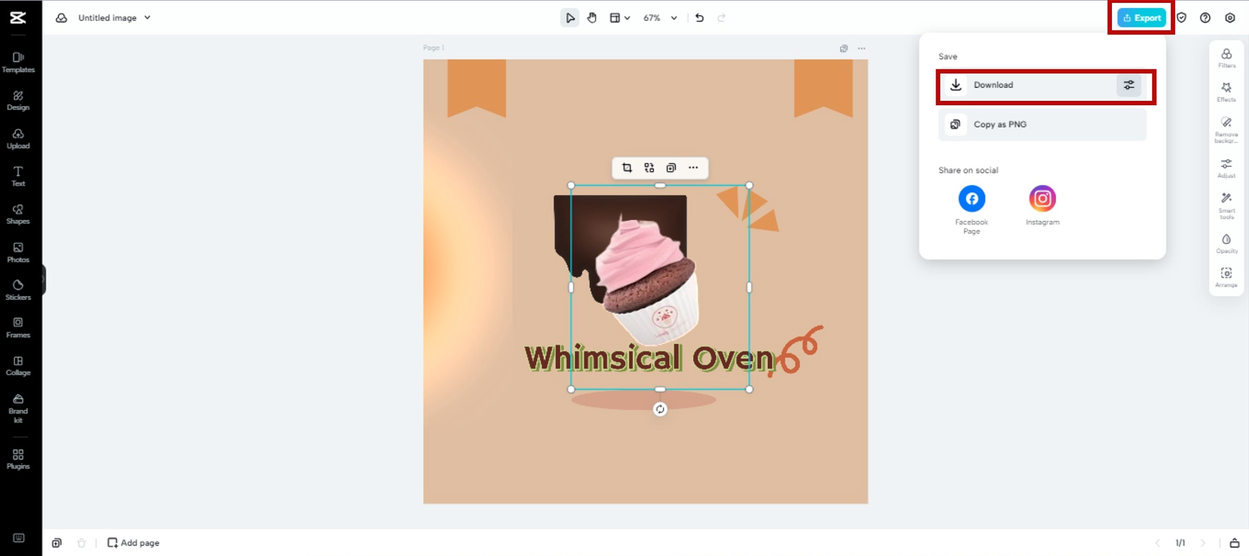
Task: Click the bottom-right pages panel icon
Action: tap(1234, 543)
